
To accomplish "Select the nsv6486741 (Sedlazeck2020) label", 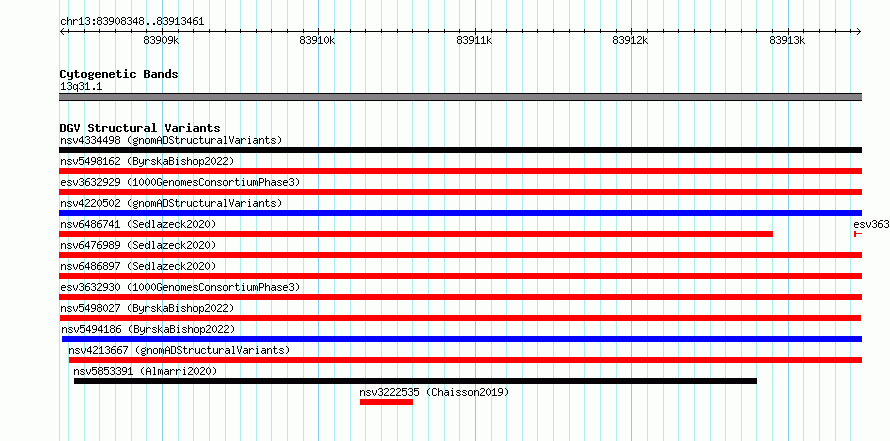I will 138,224.
